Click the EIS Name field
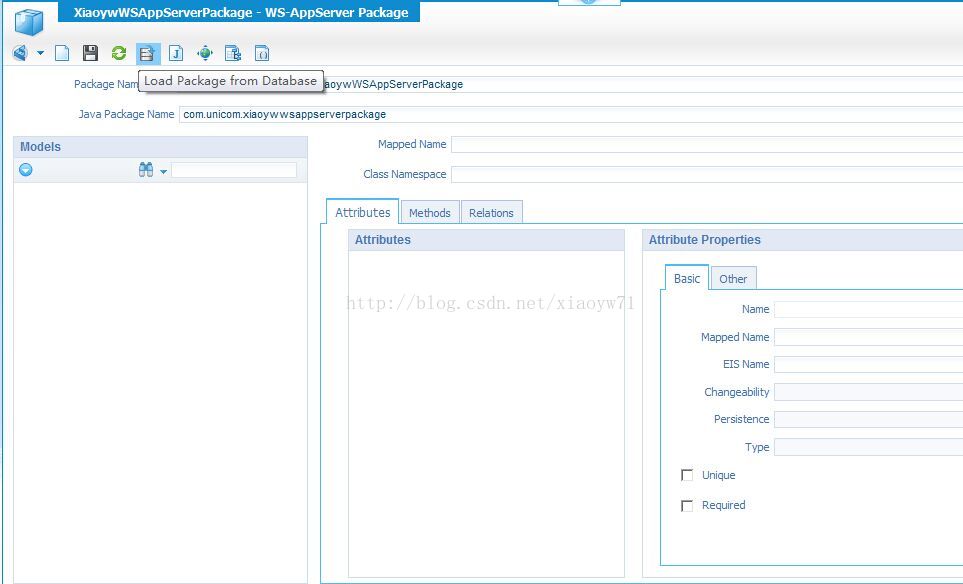 [x=868, y=365]
